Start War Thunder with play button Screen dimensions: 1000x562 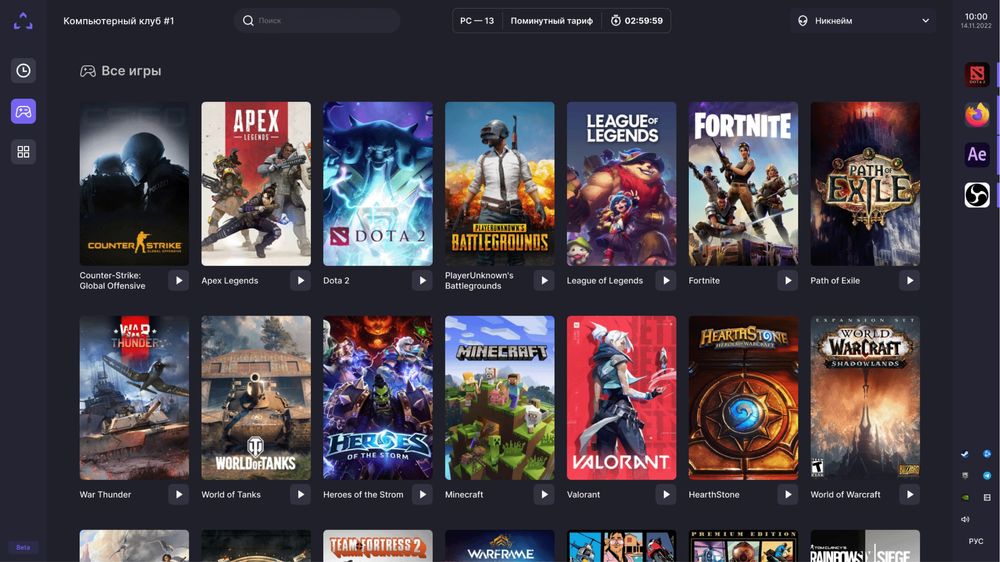[x=179, y=494]
